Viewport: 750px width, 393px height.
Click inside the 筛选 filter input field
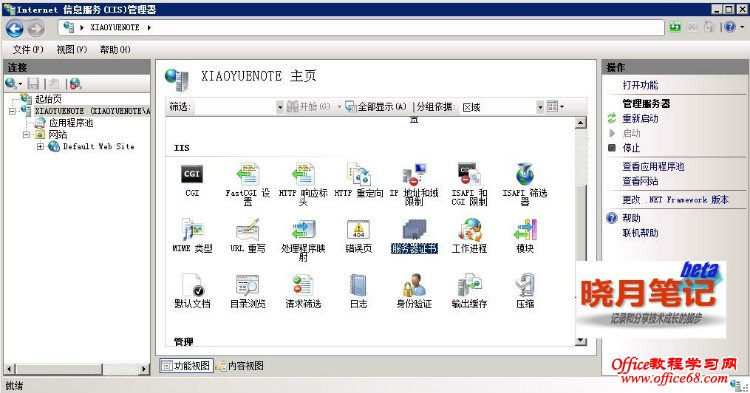click(x=235, y=107)
